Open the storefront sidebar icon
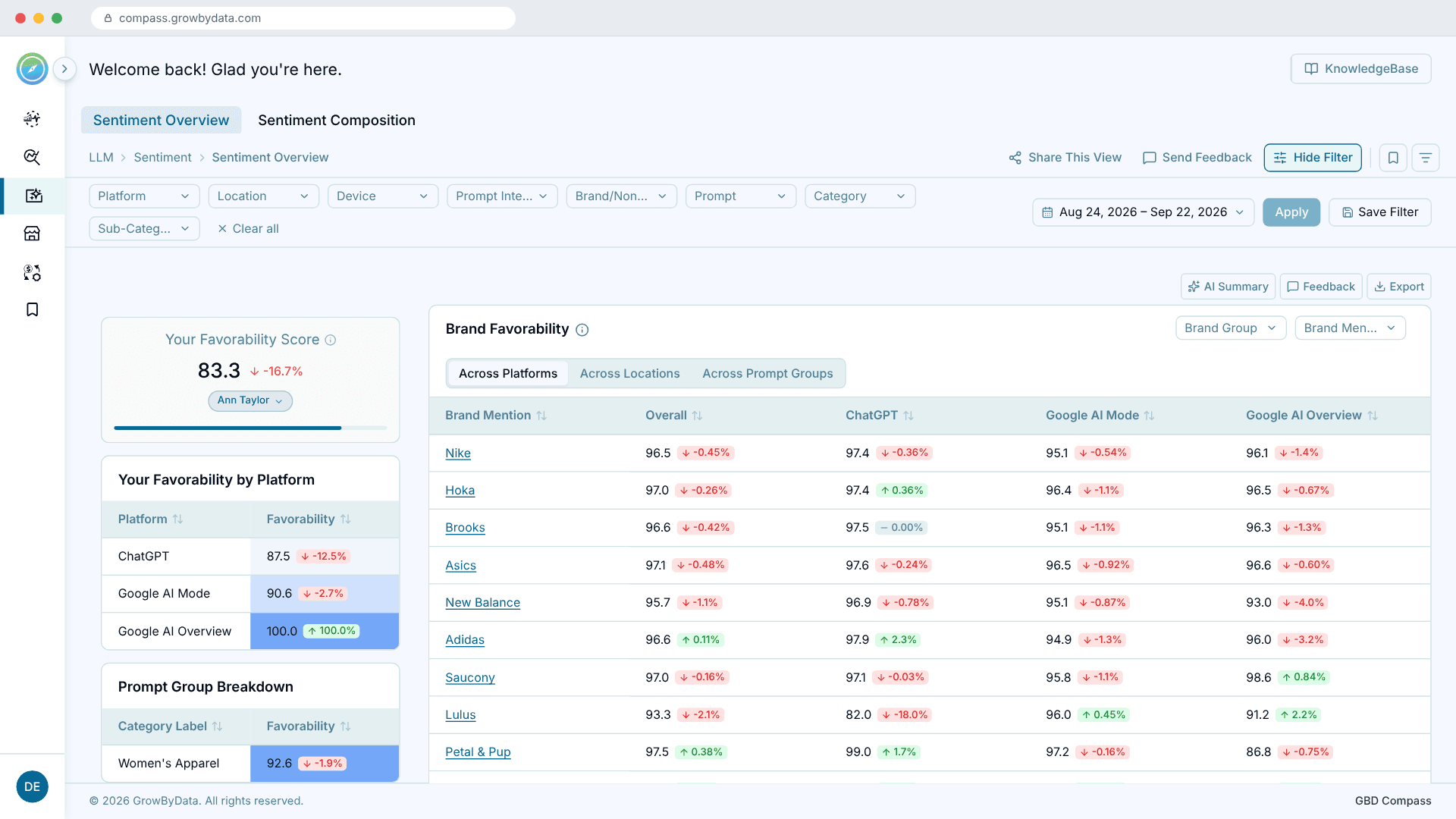This screenshot has width=1456, height=819. (32, 234)
